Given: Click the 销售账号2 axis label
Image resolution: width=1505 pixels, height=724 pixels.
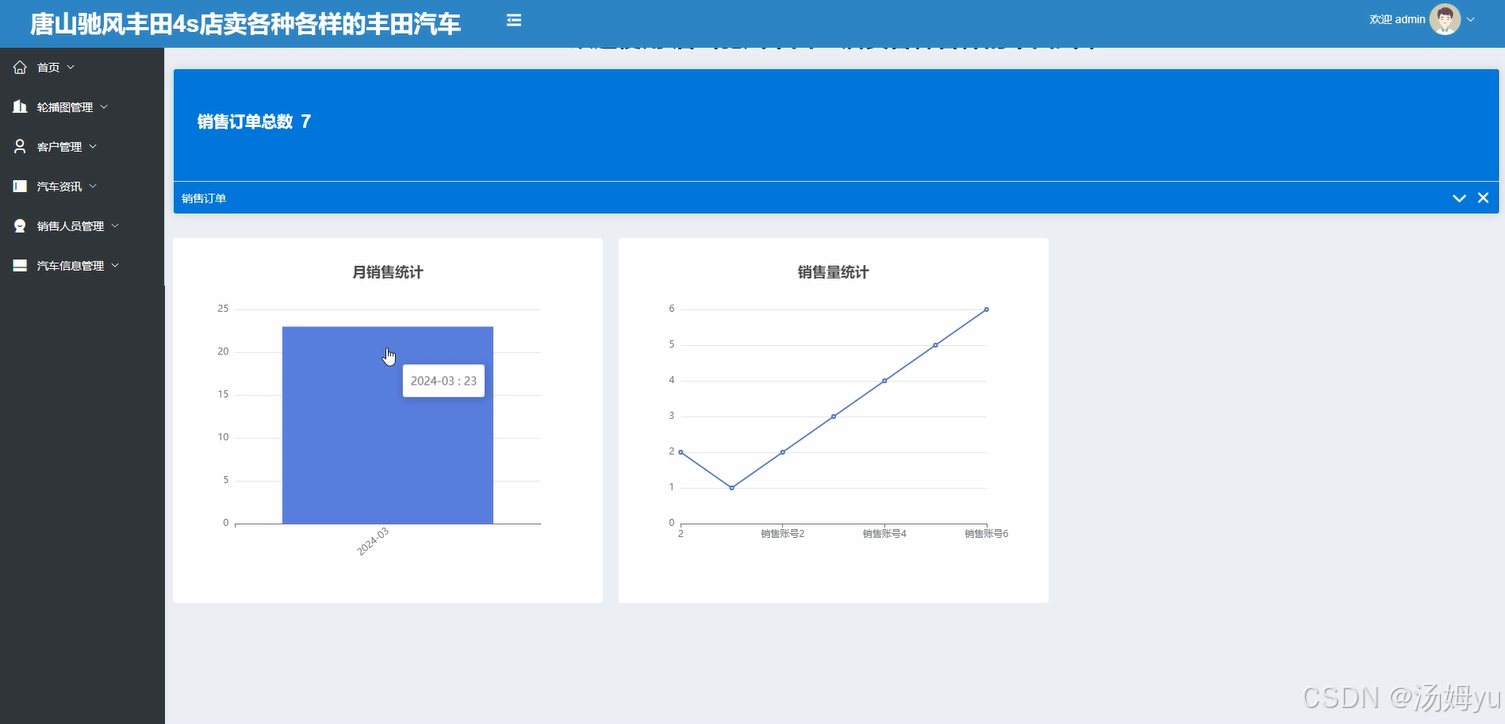Looking at the screenshot, I should click(x=783, y=534).
